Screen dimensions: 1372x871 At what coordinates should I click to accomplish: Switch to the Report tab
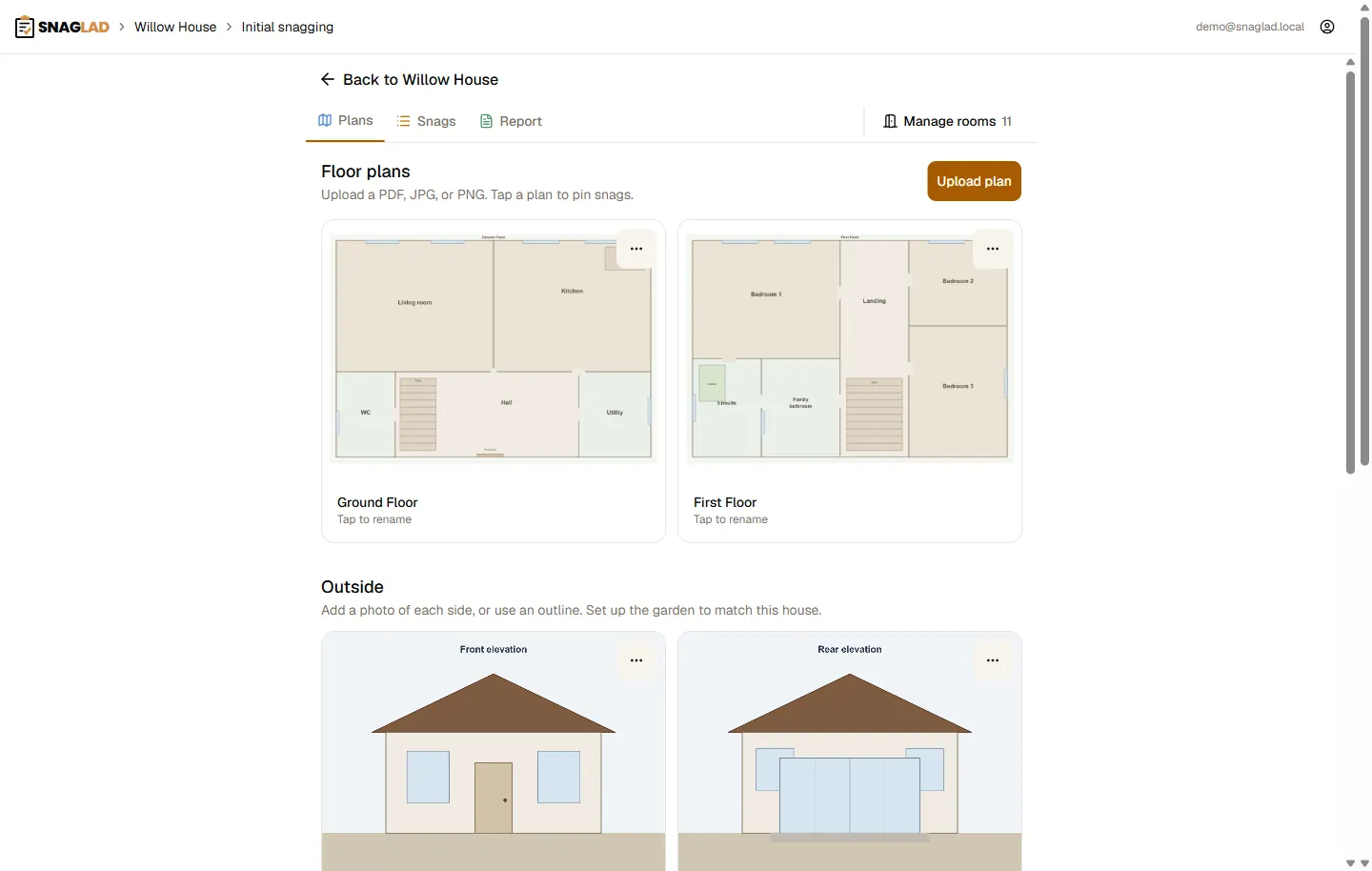(x=511, y=121)
